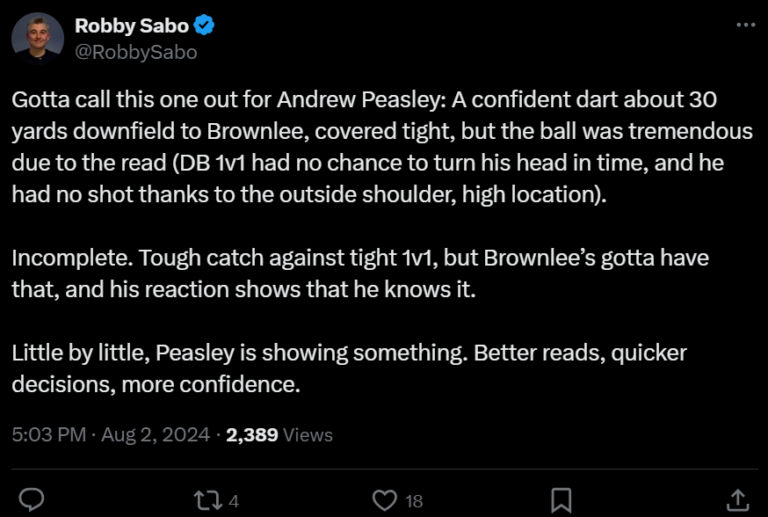Click the 5:03 PM post time
Screen dimensions: 768x517
tap(47, 435)
